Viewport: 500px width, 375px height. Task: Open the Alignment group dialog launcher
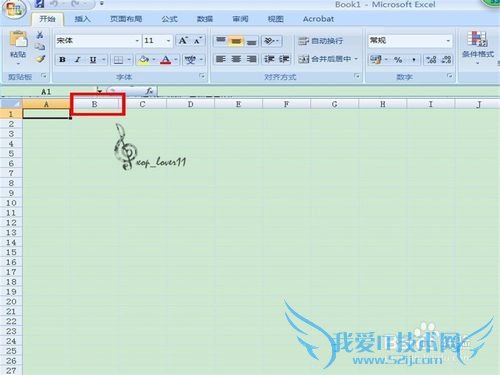click(x=357, y=76)
